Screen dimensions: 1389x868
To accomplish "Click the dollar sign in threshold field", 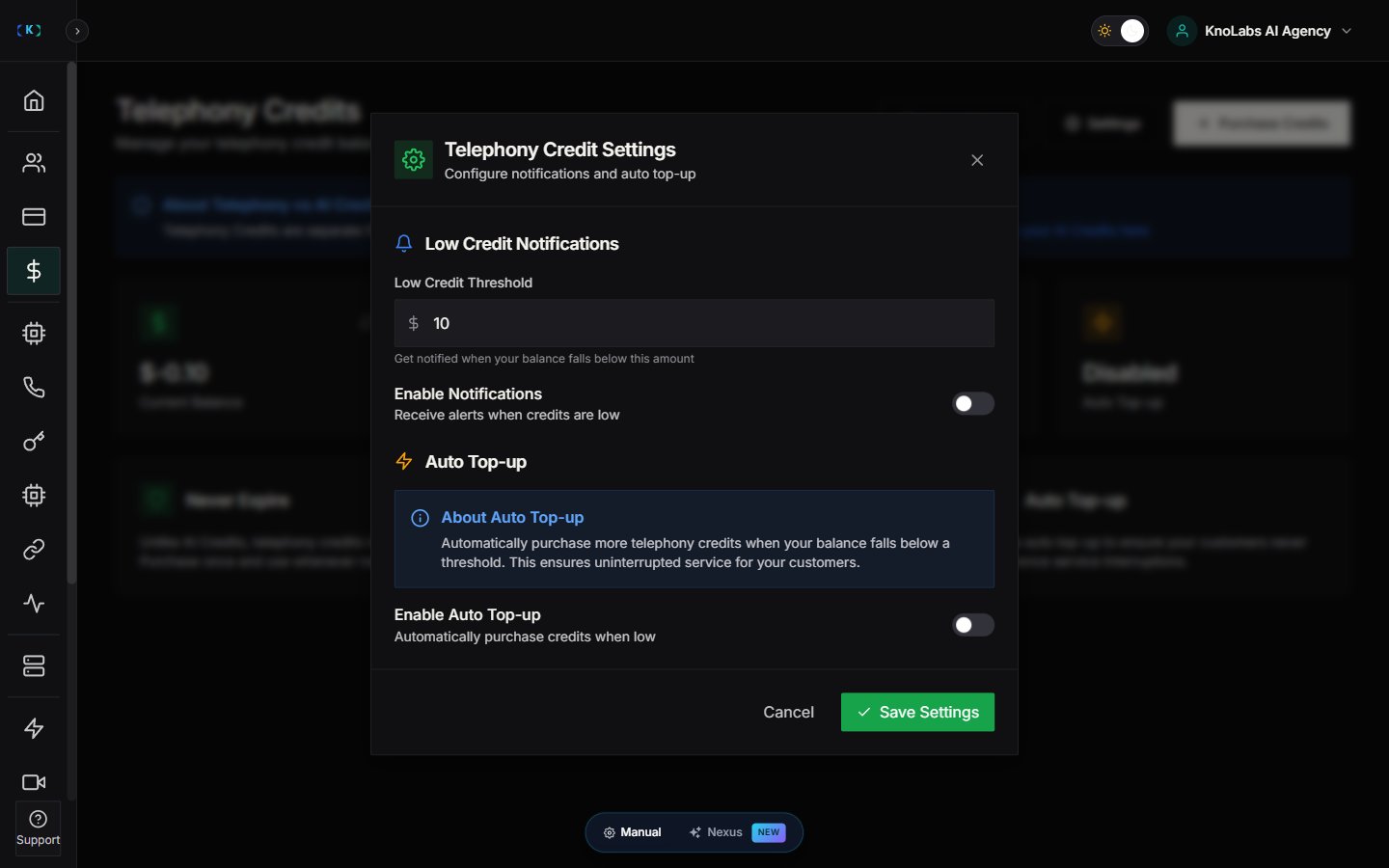I will [x=414, y=323].
